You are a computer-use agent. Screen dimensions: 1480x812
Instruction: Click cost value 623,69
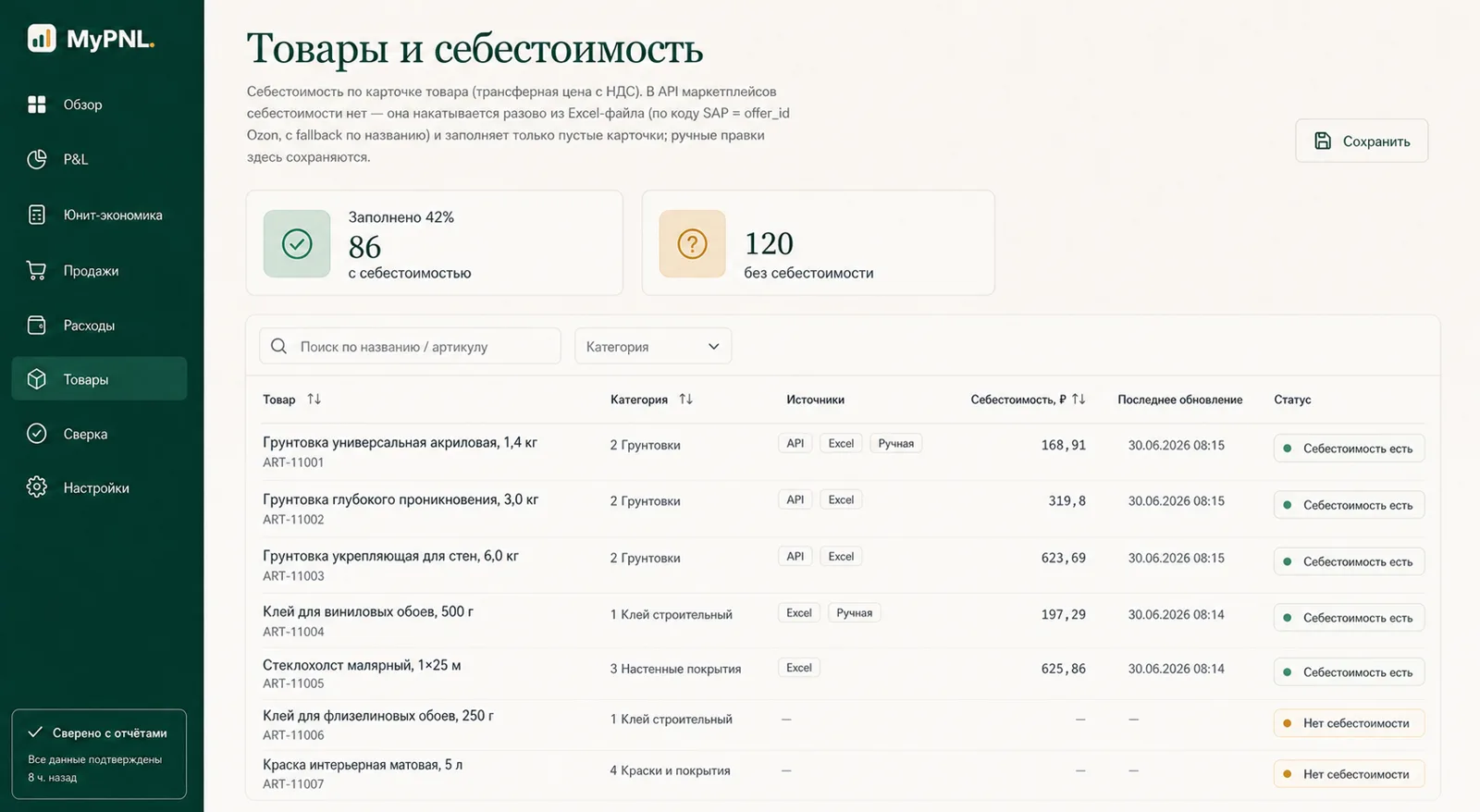click(x=1063, y=558)
